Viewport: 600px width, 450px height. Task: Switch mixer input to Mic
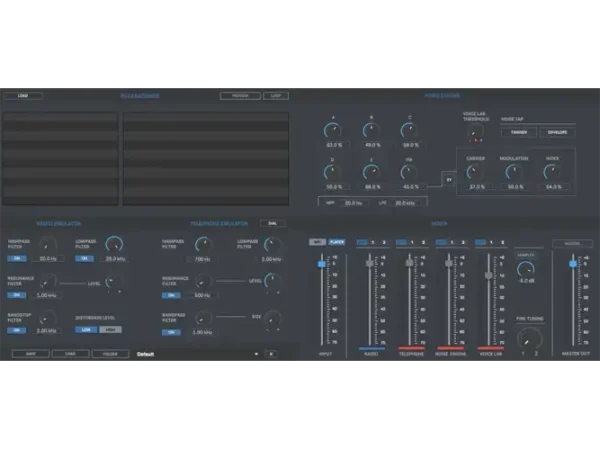coord(318,242)
